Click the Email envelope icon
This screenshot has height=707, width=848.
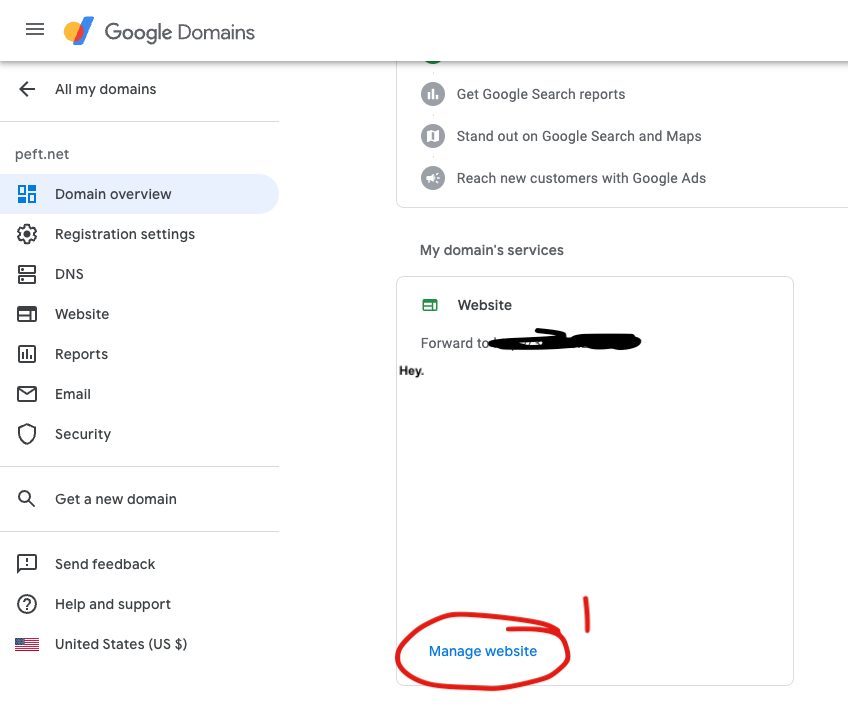tap(27, 394)
